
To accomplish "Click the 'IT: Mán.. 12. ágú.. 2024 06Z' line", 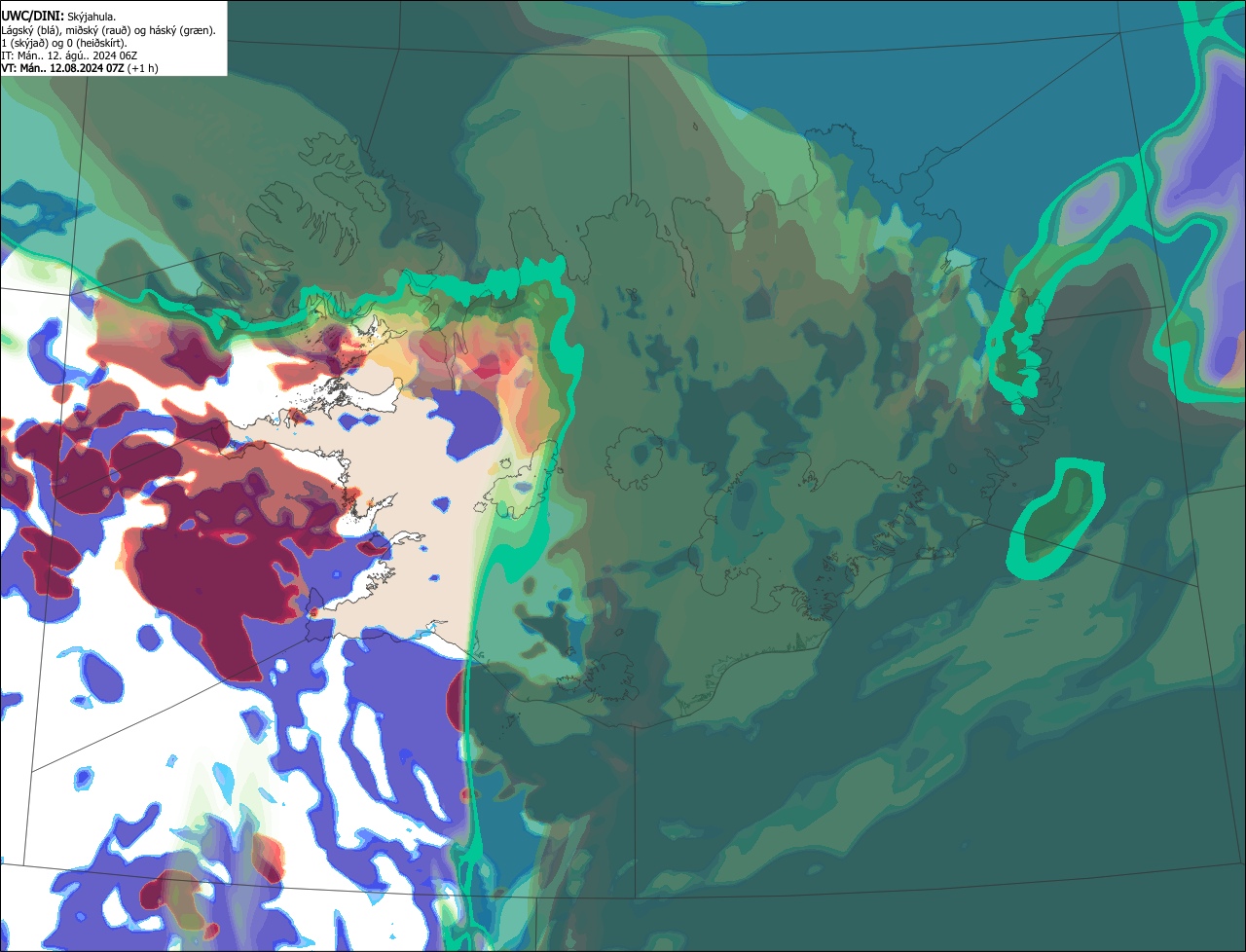I will (69, 55).
